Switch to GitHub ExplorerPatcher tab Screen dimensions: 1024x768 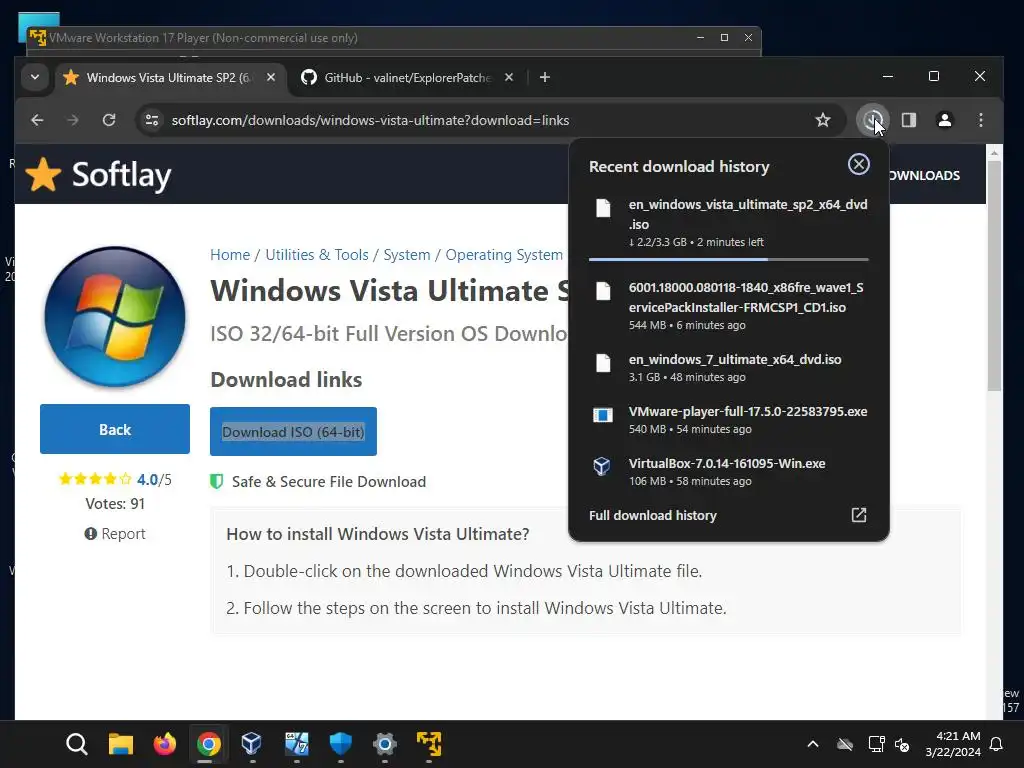[408, 78]
